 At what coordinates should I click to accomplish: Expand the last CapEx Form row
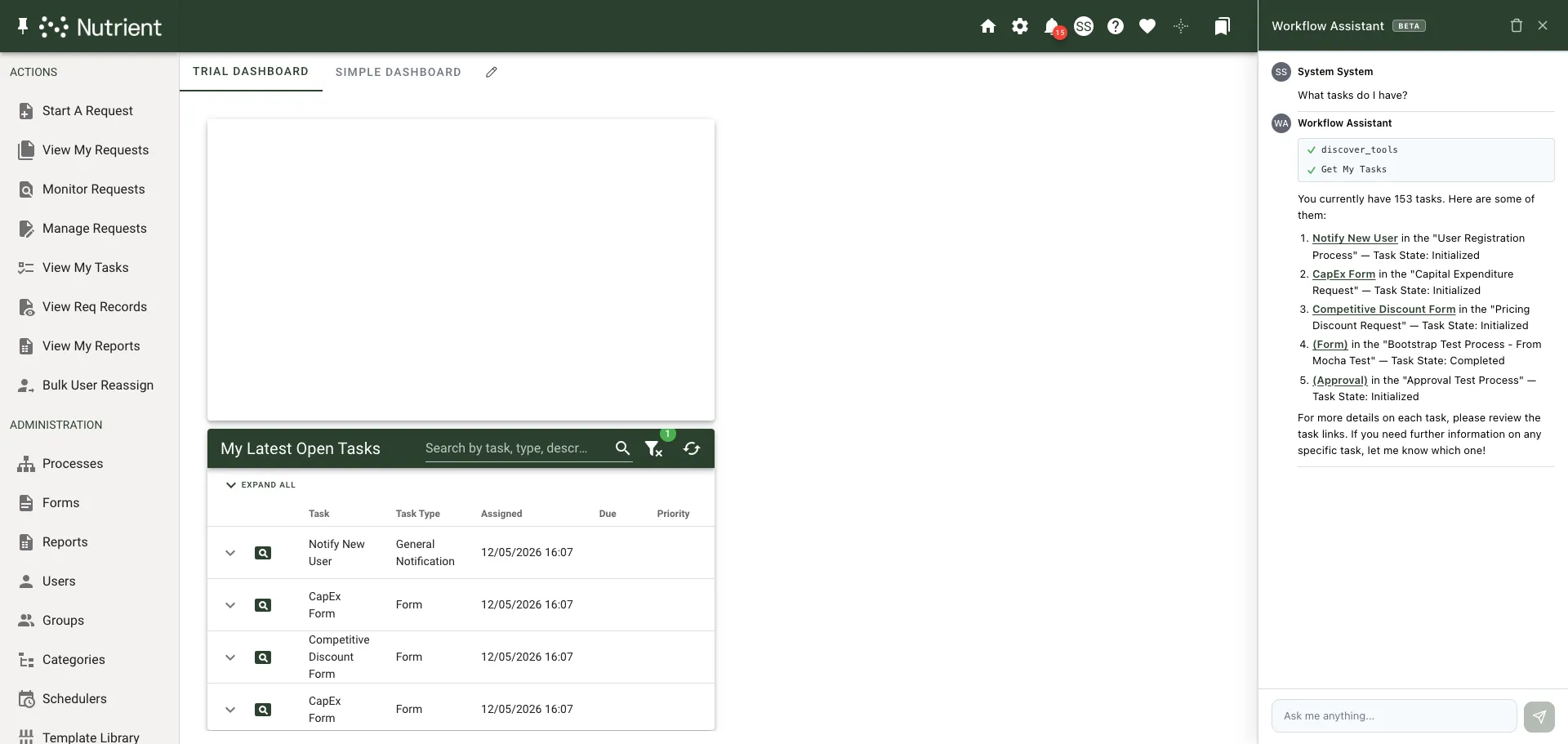coord(230,710)
